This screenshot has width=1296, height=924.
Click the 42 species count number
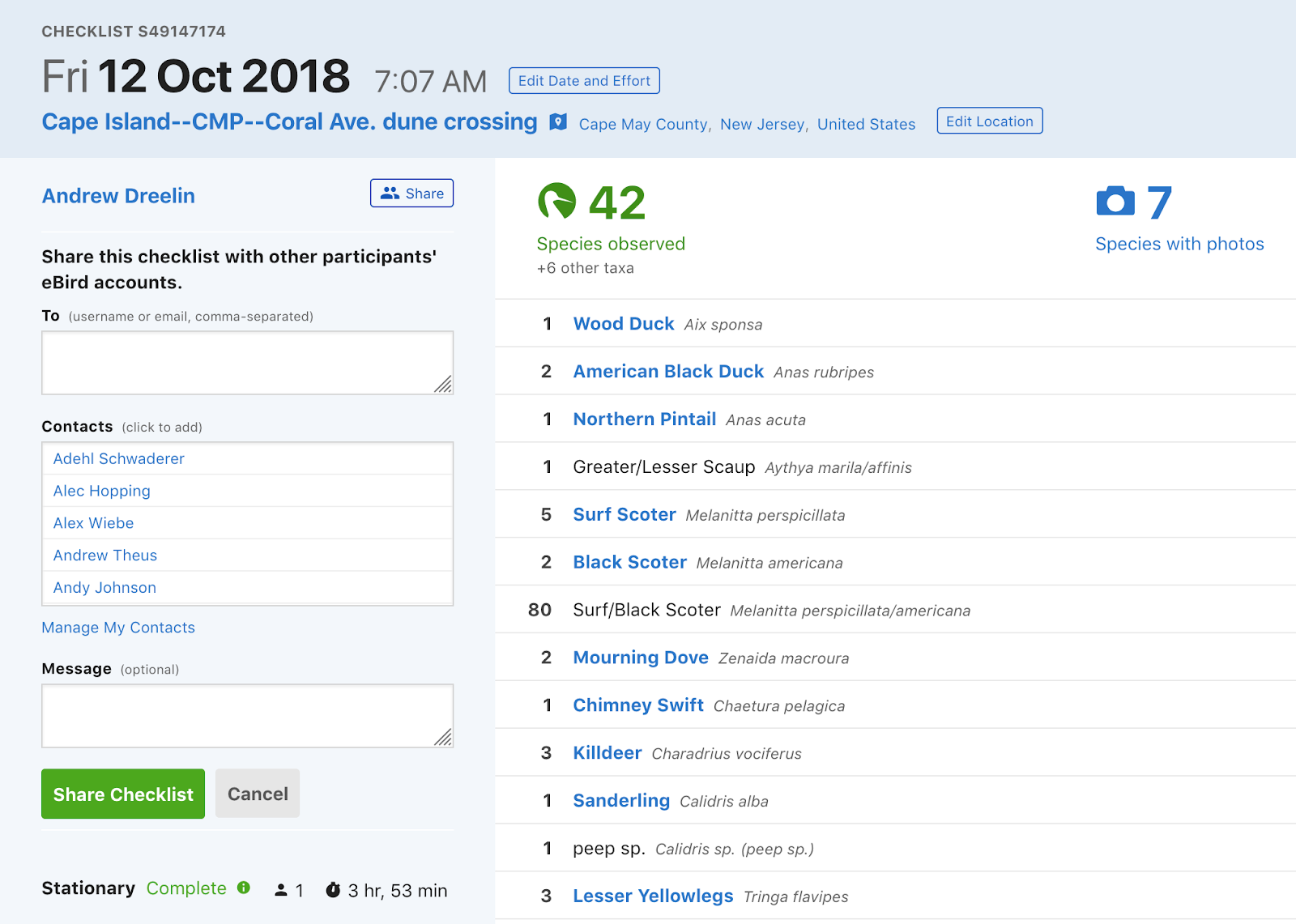tap(617, 202)
